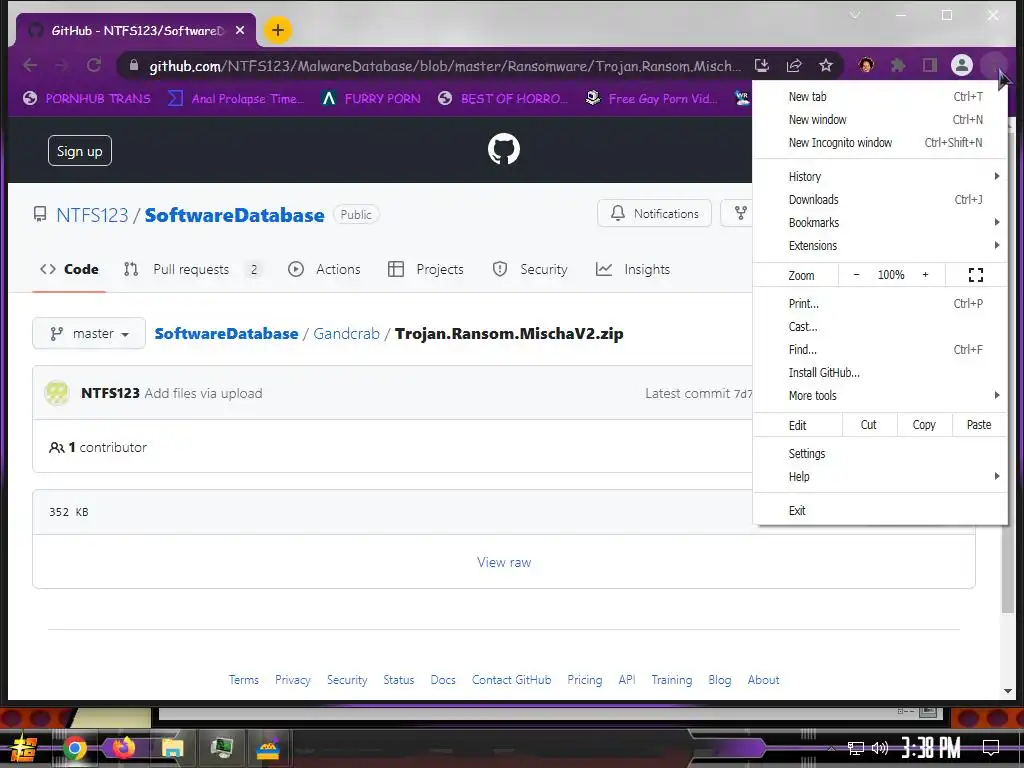Click the install app icon in address bar
This screenshot has height=768, width=1024.
click(x=761, y=65)
